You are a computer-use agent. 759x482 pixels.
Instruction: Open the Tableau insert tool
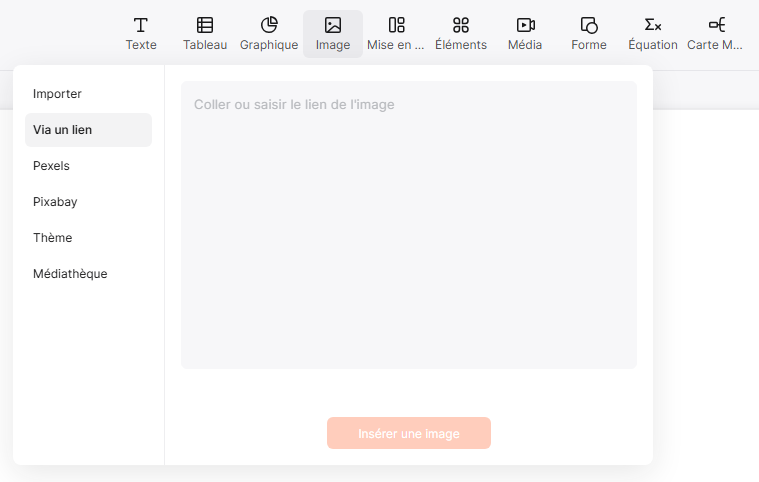coord(205,34)
